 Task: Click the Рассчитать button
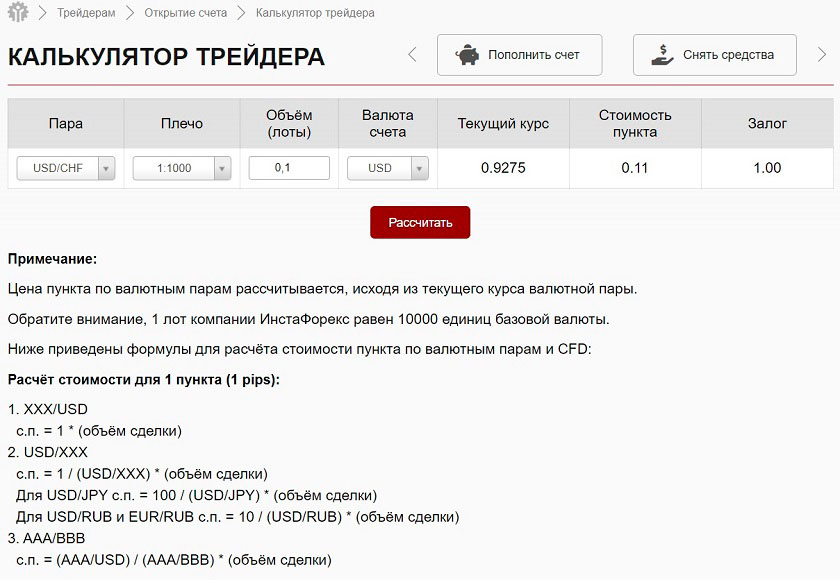point(420,222)
